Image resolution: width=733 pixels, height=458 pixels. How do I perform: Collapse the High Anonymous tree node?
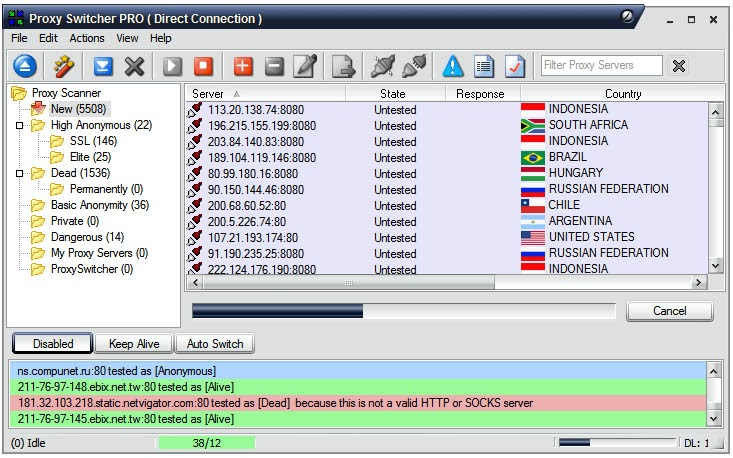[x=20, y=125]
